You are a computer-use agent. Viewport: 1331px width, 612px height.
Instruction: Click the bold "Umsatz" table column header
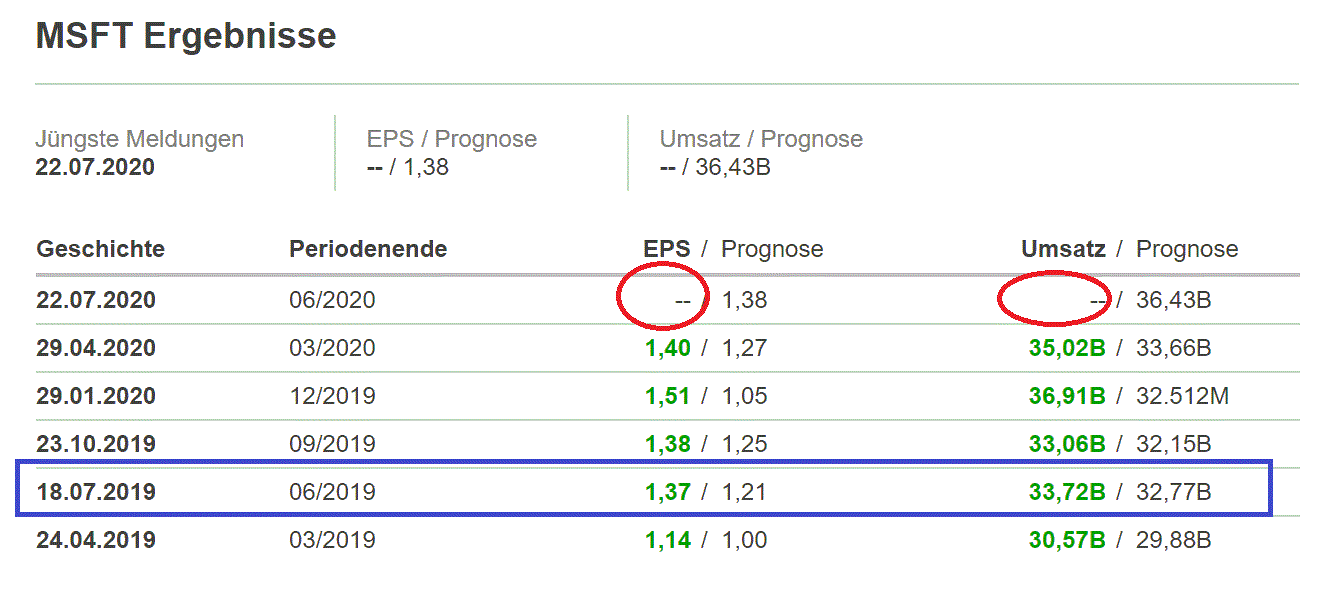coord(1063,249)
